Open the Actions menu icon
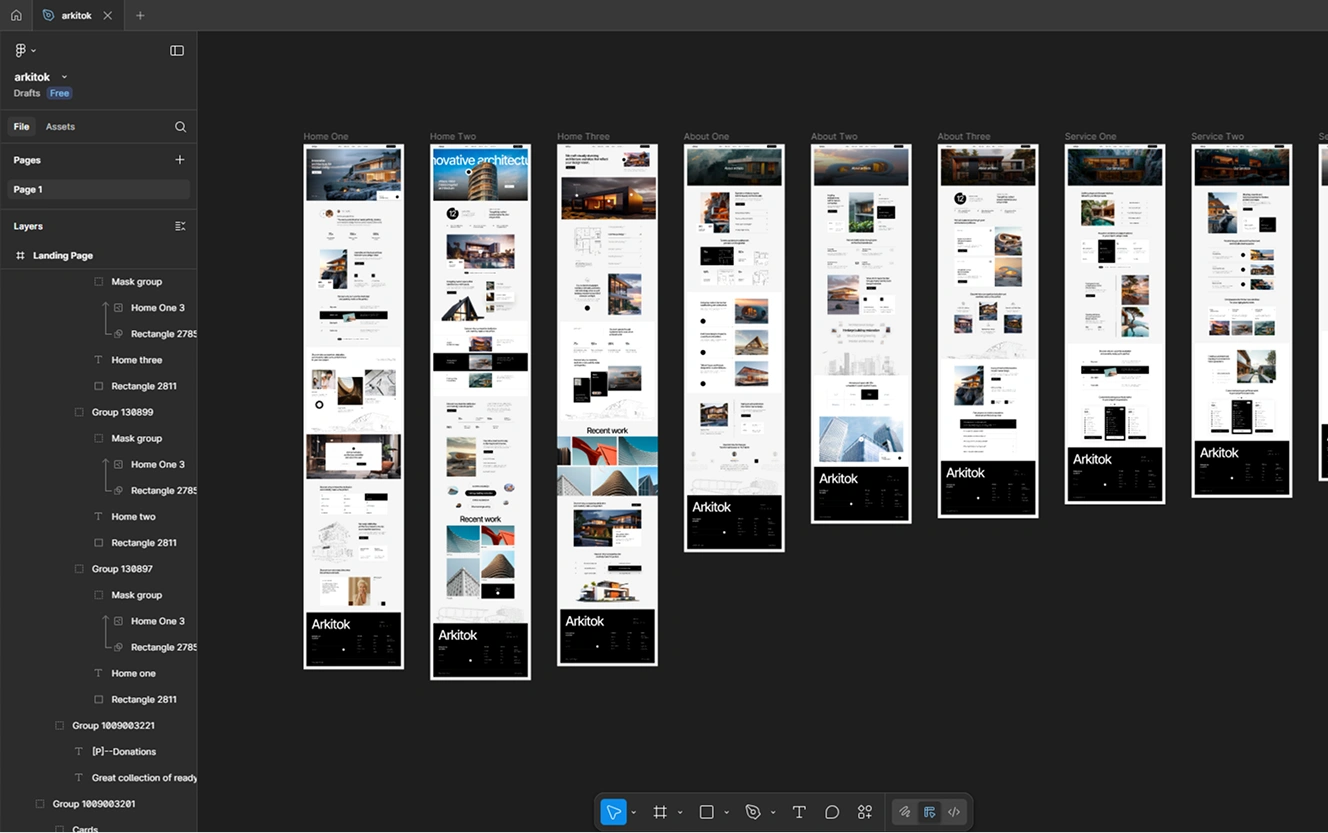 tap(865, 812)
